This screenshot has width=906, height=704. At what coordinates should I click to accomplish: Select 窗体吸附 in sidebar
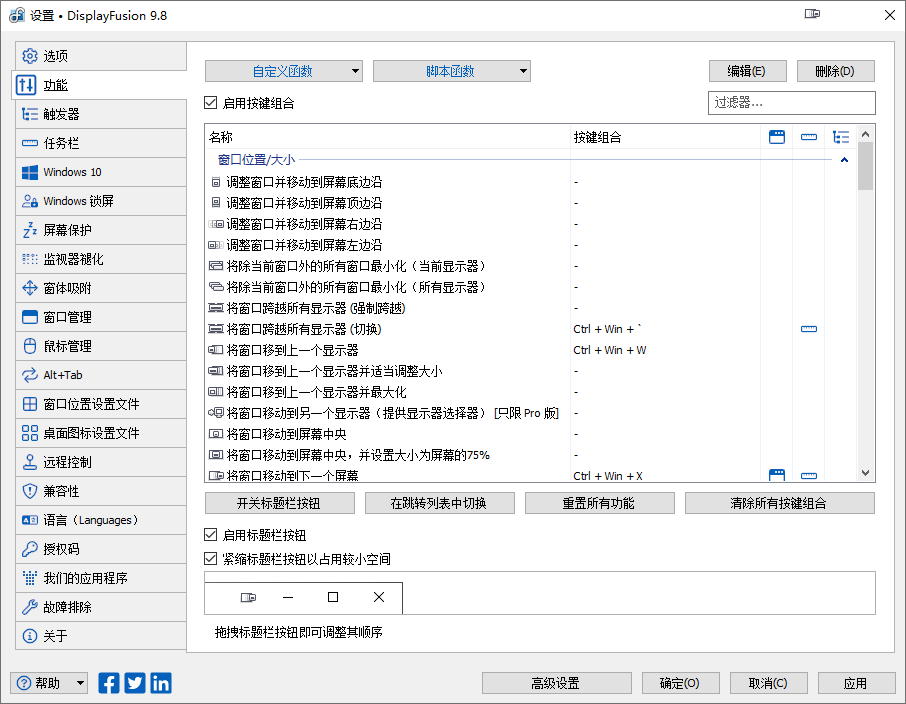[101, 288]
